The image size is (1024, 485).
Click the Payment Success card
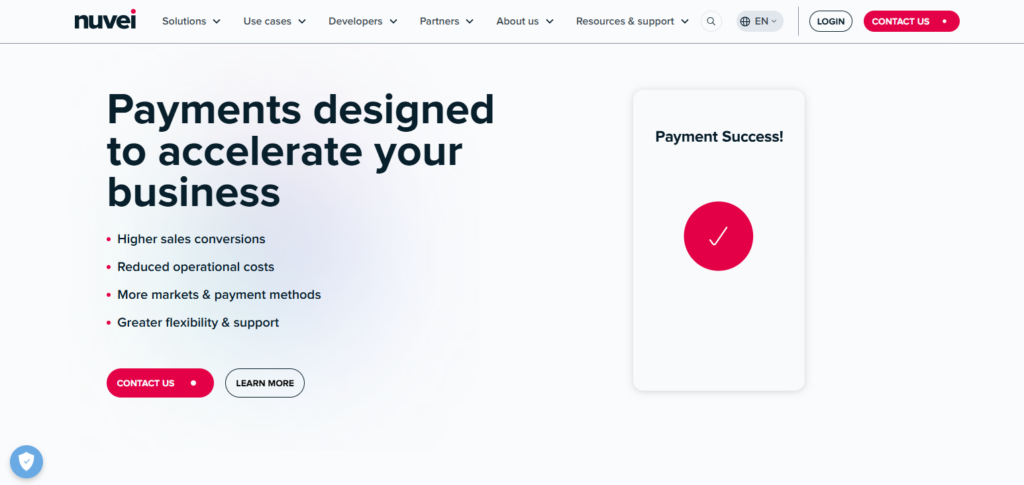[718, 320]
